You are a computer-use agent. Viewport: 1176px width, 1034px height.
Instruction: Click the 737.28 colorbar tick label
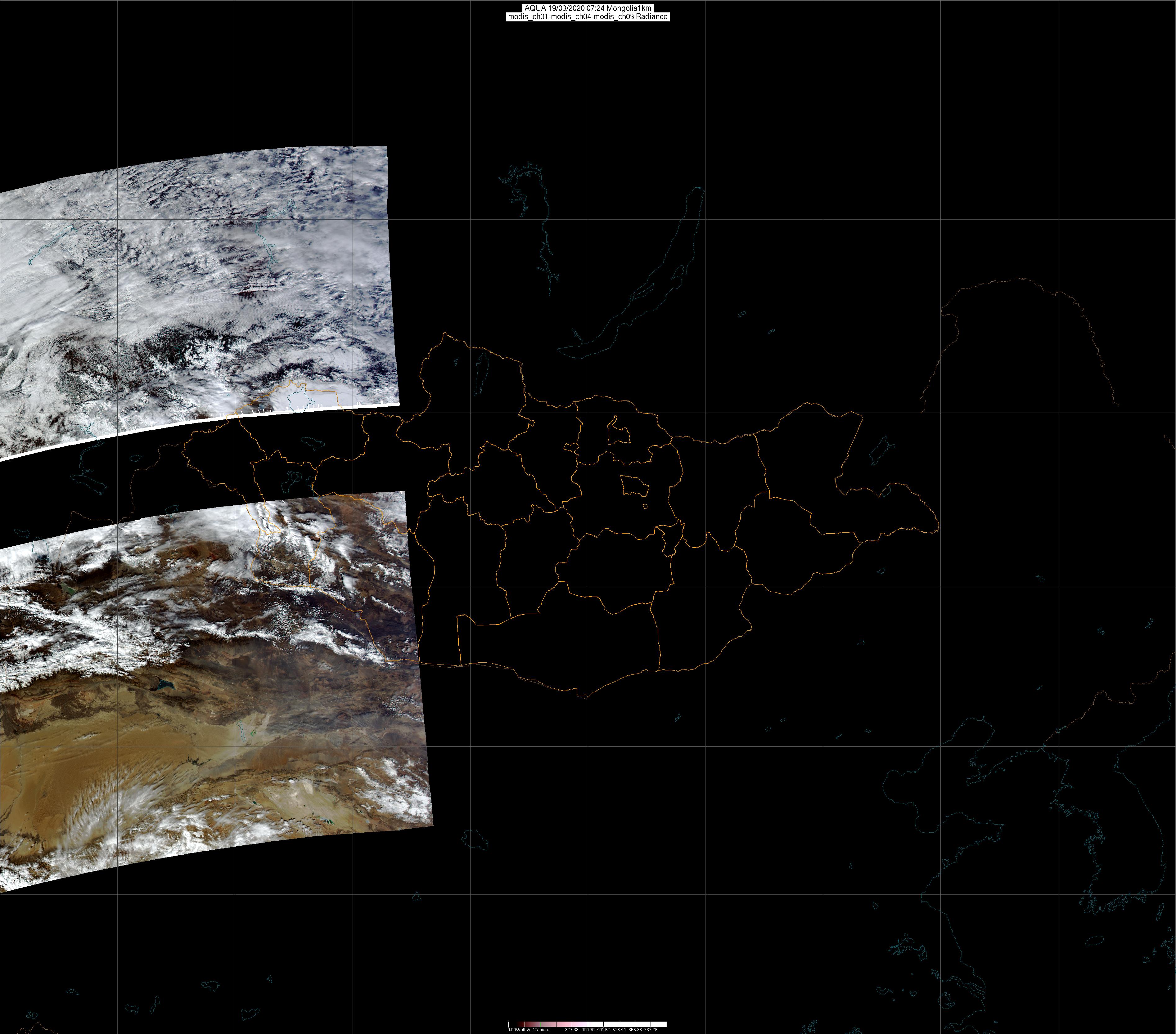(651, 1029)
